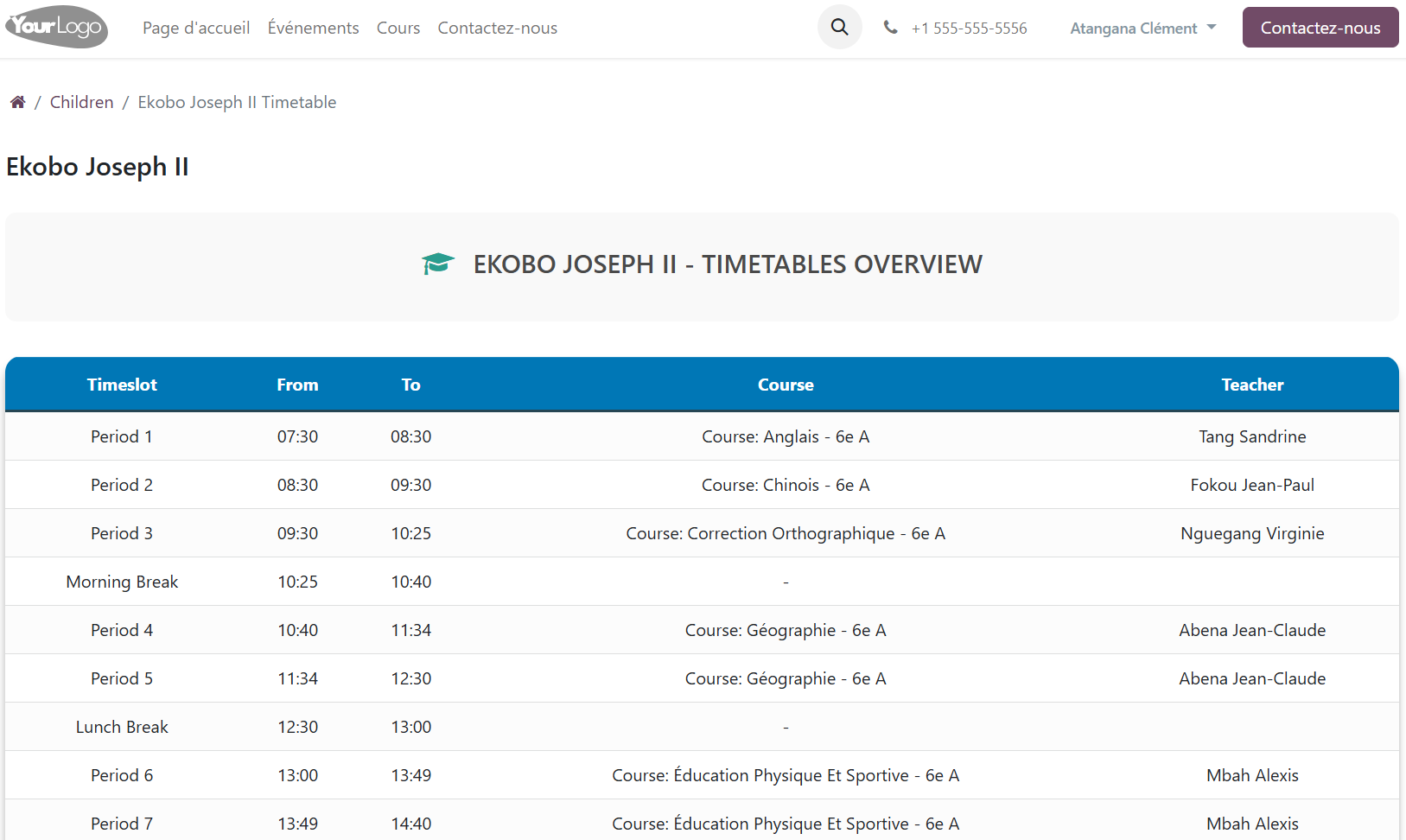
Task: Select the Period 1 timeslot cell
Action: pyautogui.click(x=122, y=436)
